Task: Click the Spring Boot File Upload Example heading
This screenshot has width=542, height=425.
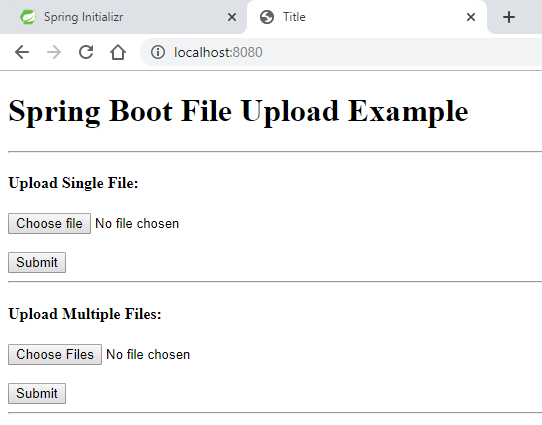Action: 239,111
